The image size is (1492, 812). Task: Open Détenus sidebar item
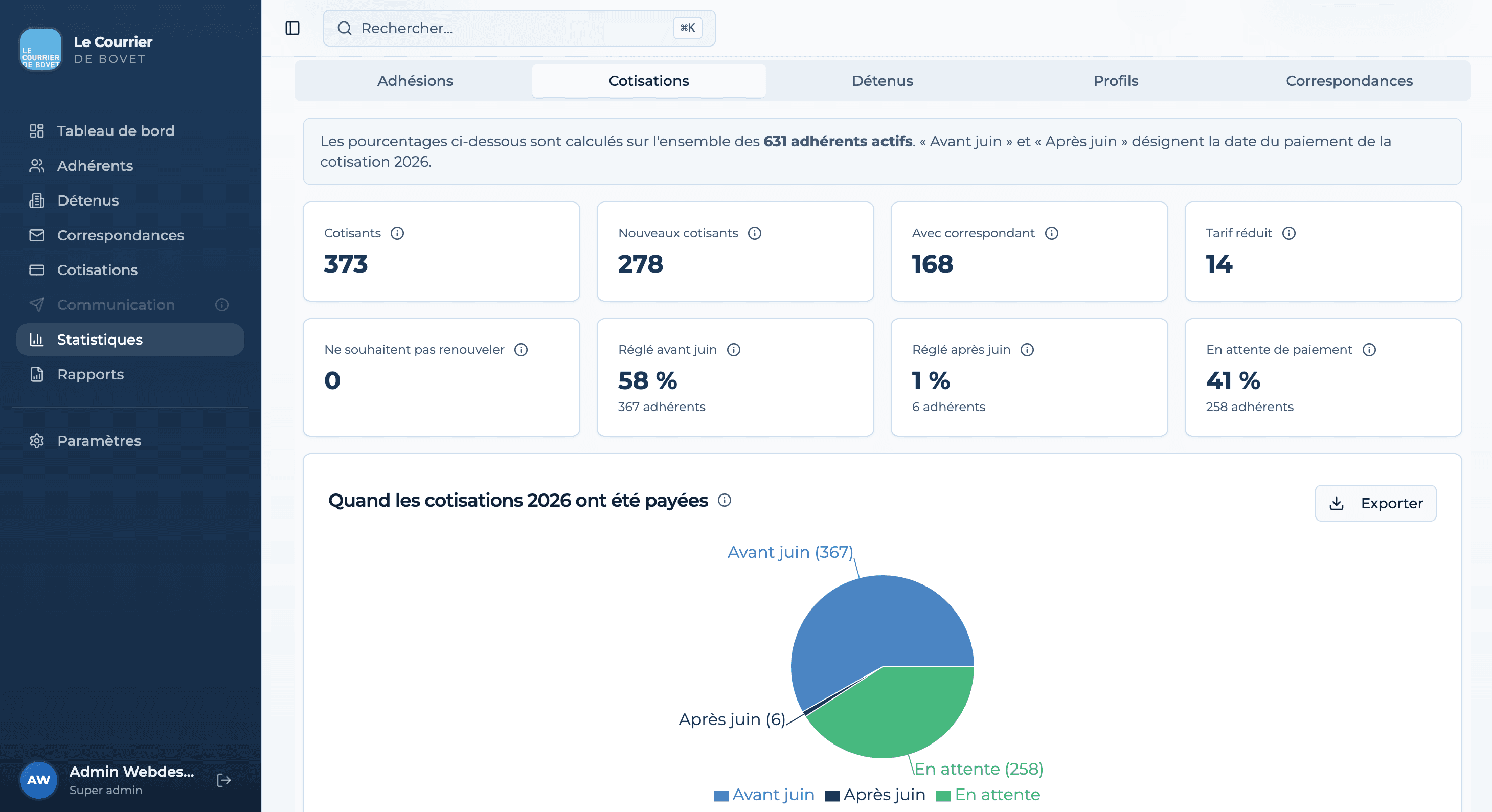coord(130,200)
